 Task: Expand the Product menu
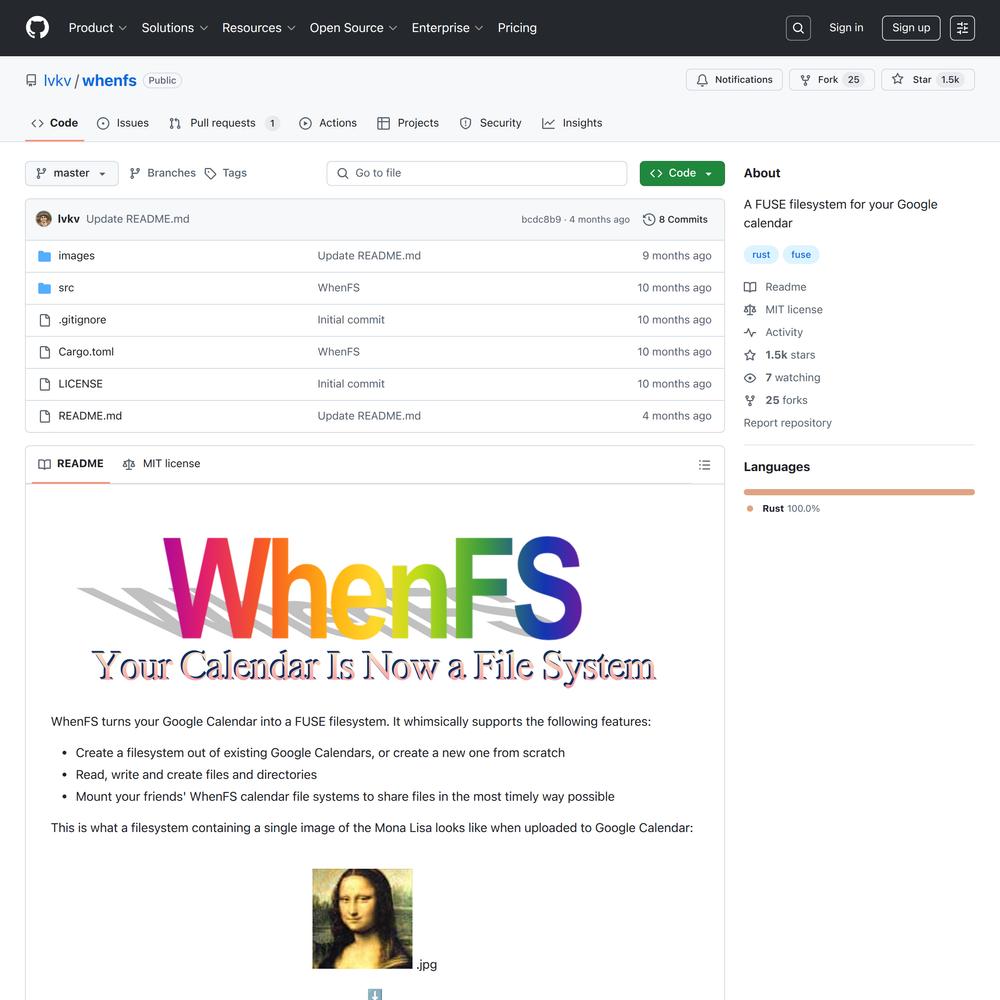click(x=98, y=28)
